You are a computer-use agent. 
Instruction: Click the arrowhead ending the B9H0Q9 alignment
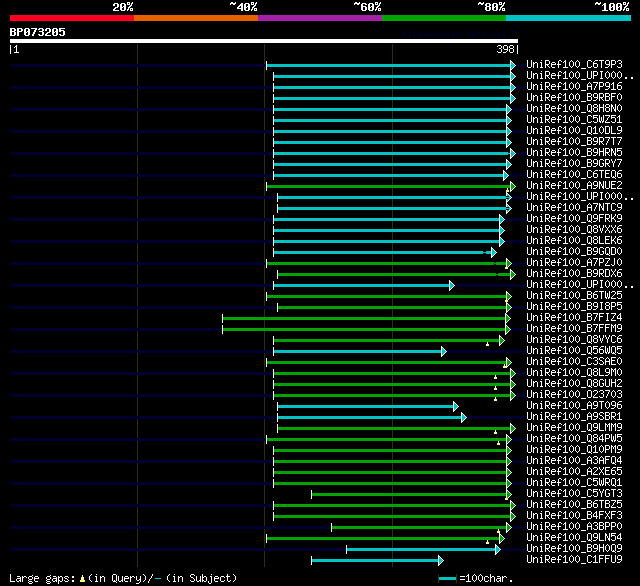[498, 550]
